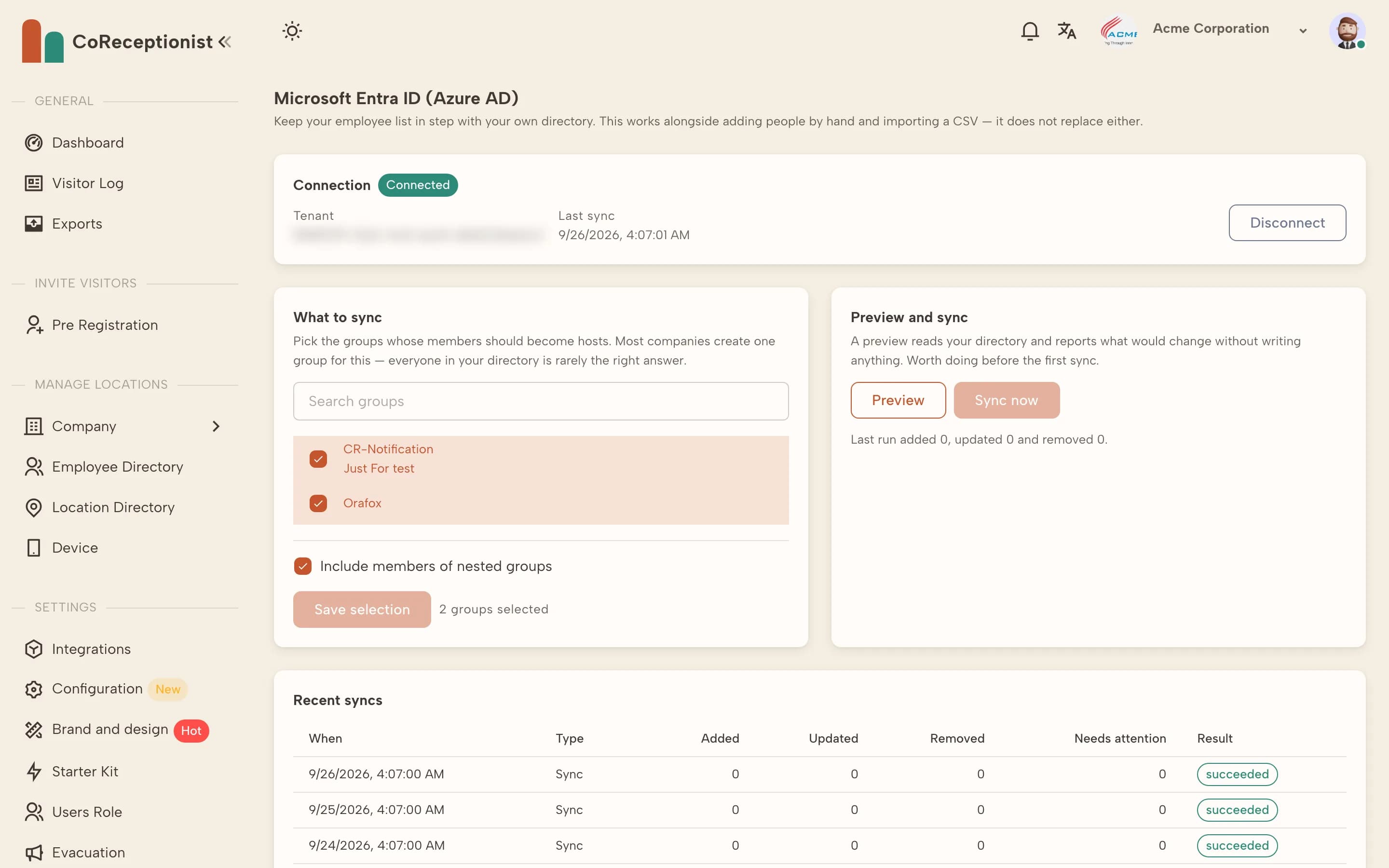Click the Needs attention column header
This screenshot has width=1389, height=868.
(1120, 738)
